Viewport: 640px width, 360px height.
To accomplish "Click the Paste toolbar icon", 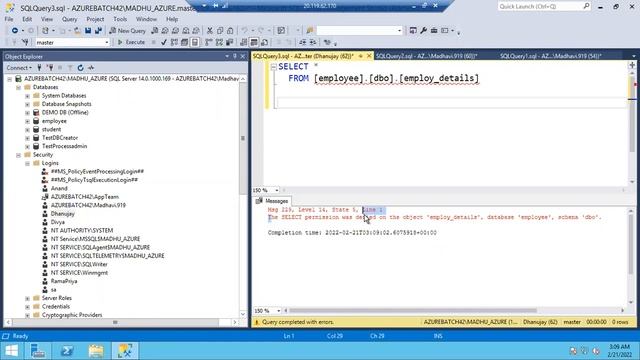I will click(230, 31).
